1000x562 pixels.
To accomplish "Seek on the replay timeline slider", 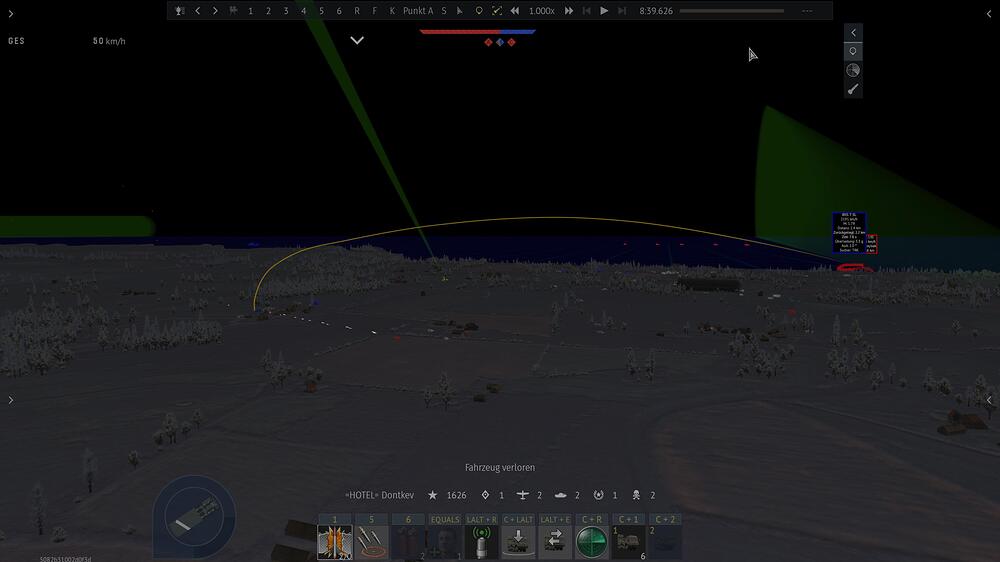I will [732, 11].
